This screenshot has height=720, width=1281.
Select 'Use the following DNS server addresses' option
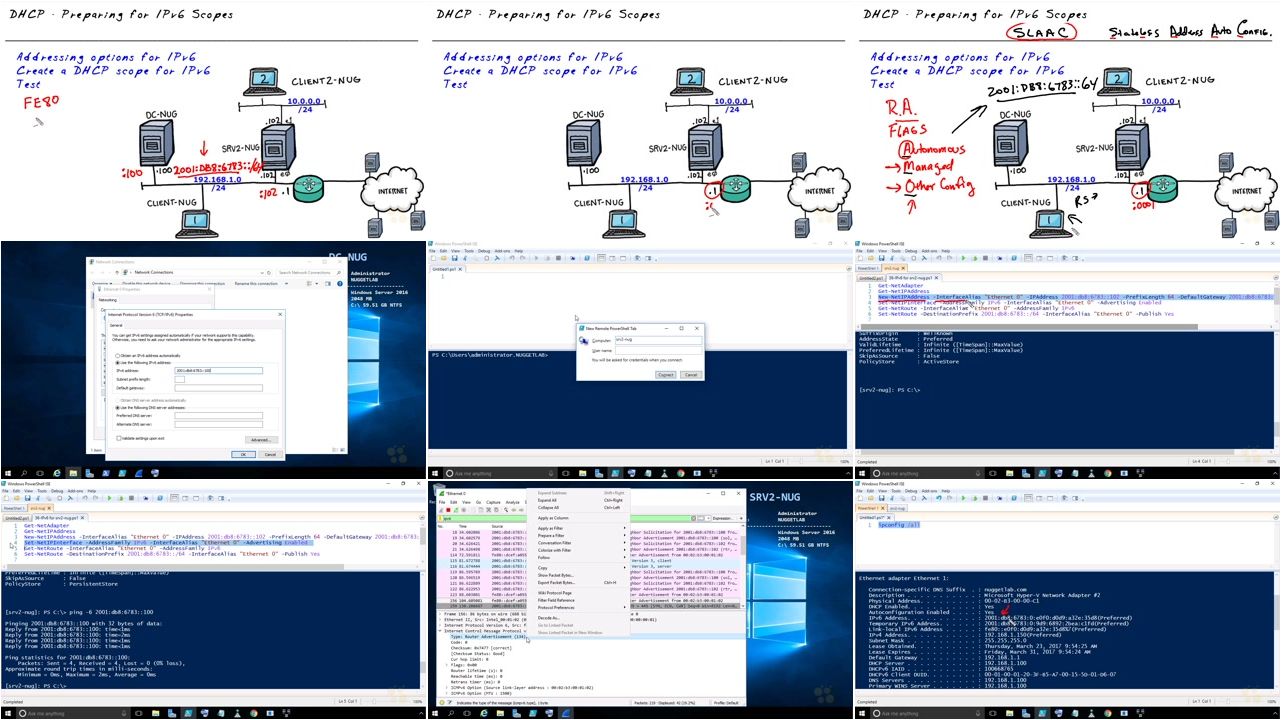(x=118, y=408)
